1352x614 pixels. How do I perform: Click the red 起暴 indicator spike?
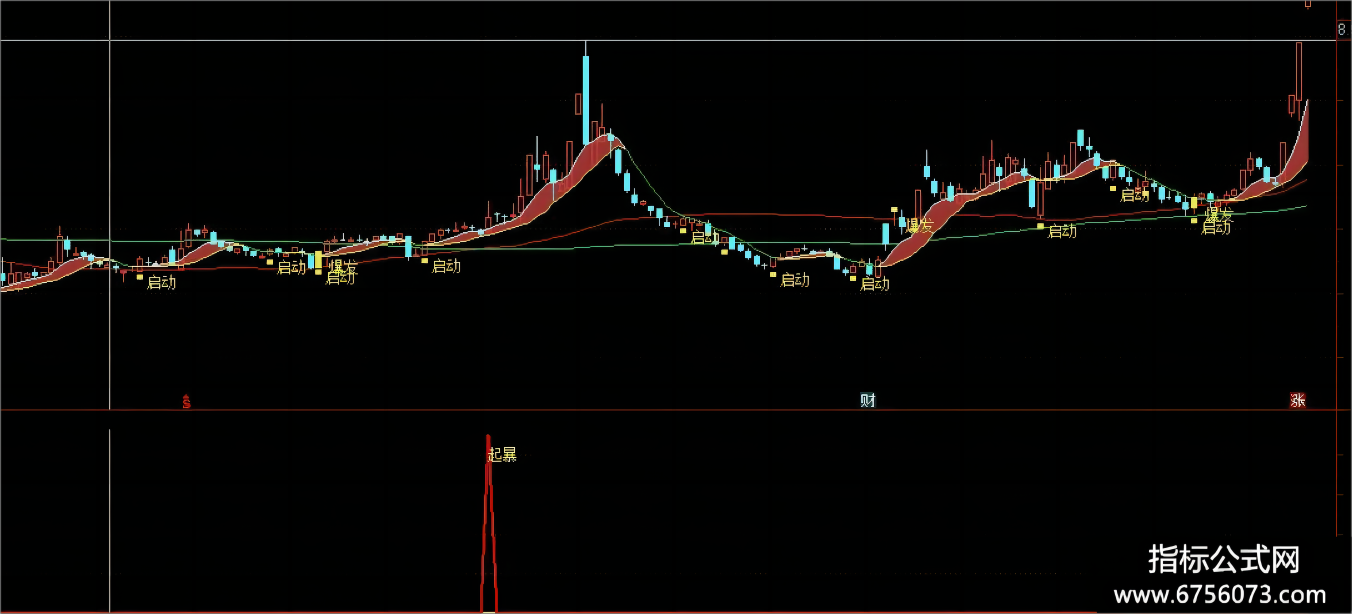point(488,520)
